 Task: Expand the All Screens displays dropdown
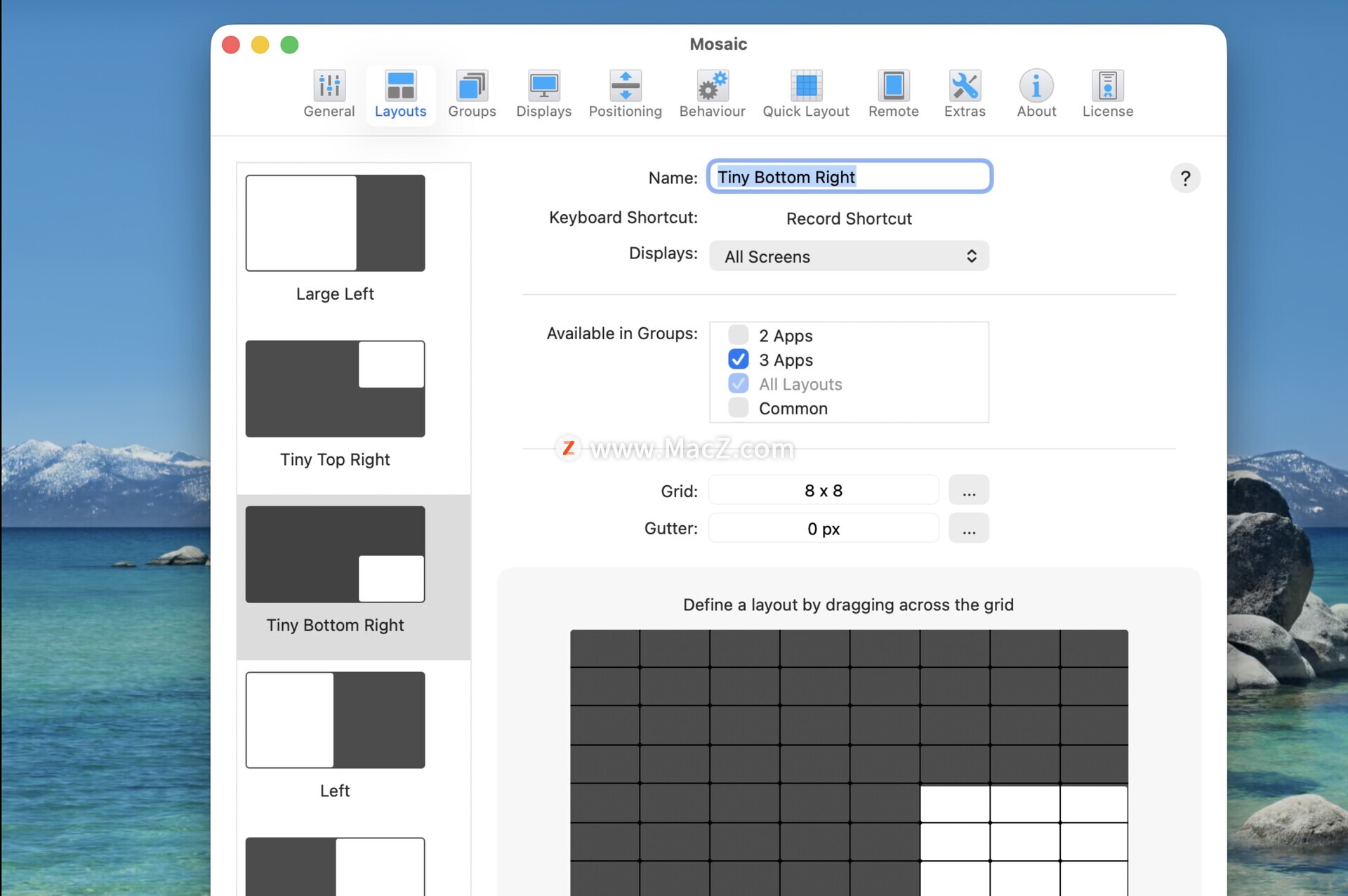[849, 256]
